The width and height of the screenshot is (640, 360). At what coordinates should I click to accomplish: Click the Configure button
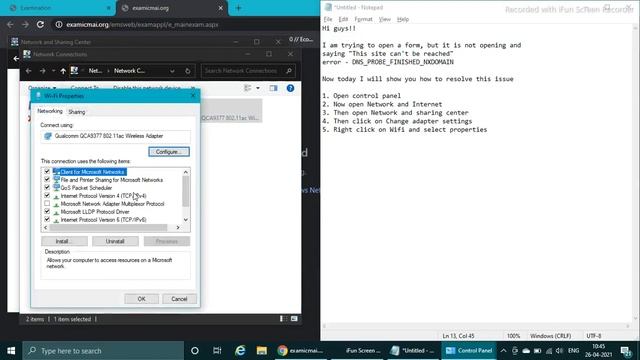tap(169, 152)
